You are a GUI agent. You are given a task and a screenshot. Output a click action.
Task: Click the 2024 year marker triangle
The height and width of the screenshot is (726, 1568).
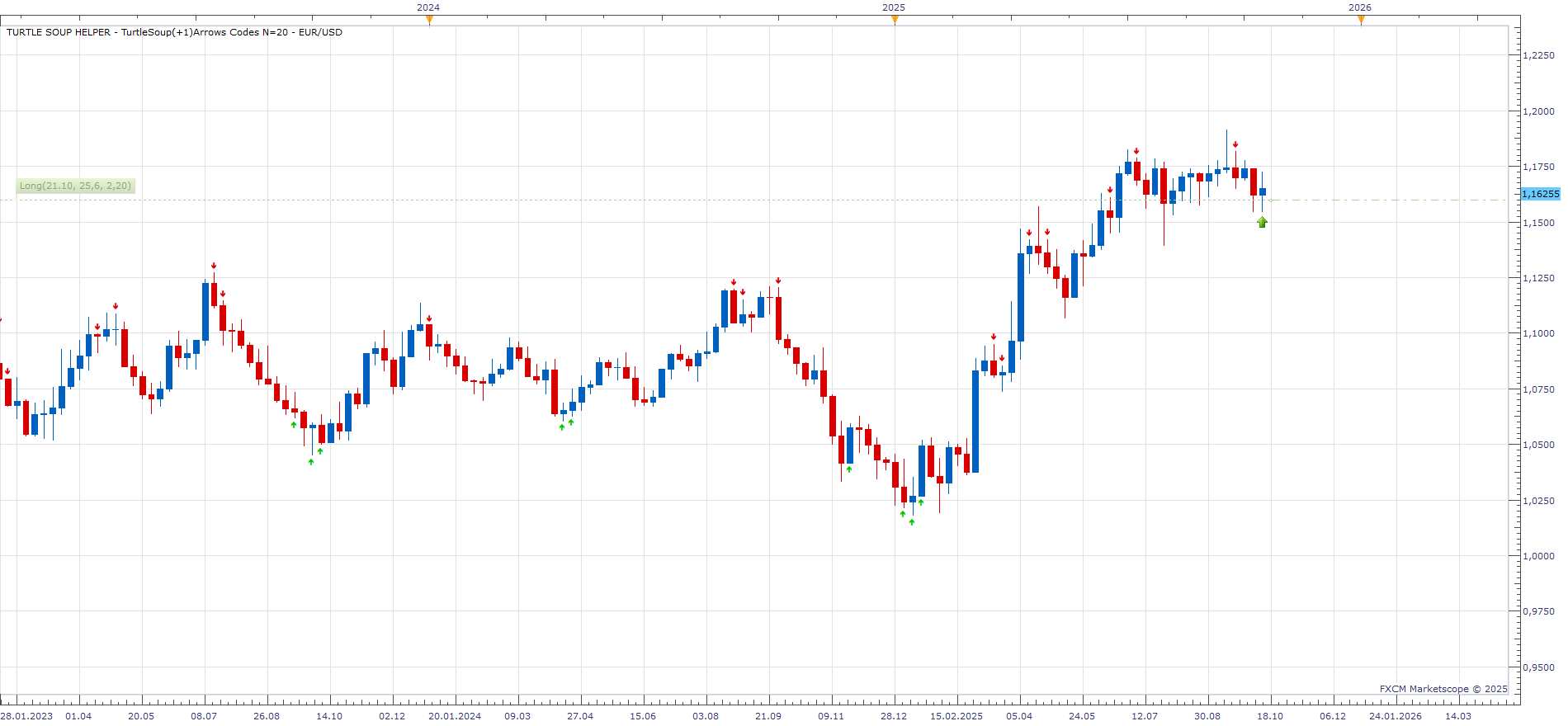[429, 20]
